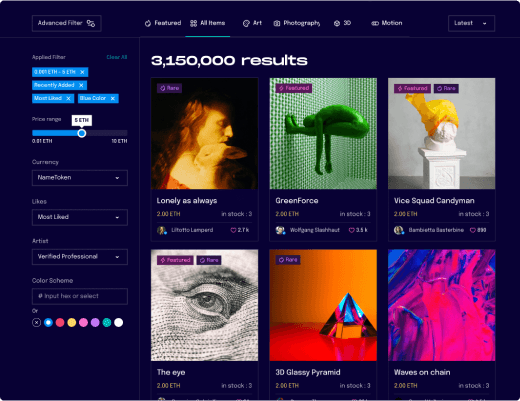Click the Waves on chain title
The width and height of the screenshot is (520, 401).
coord(422,372)
